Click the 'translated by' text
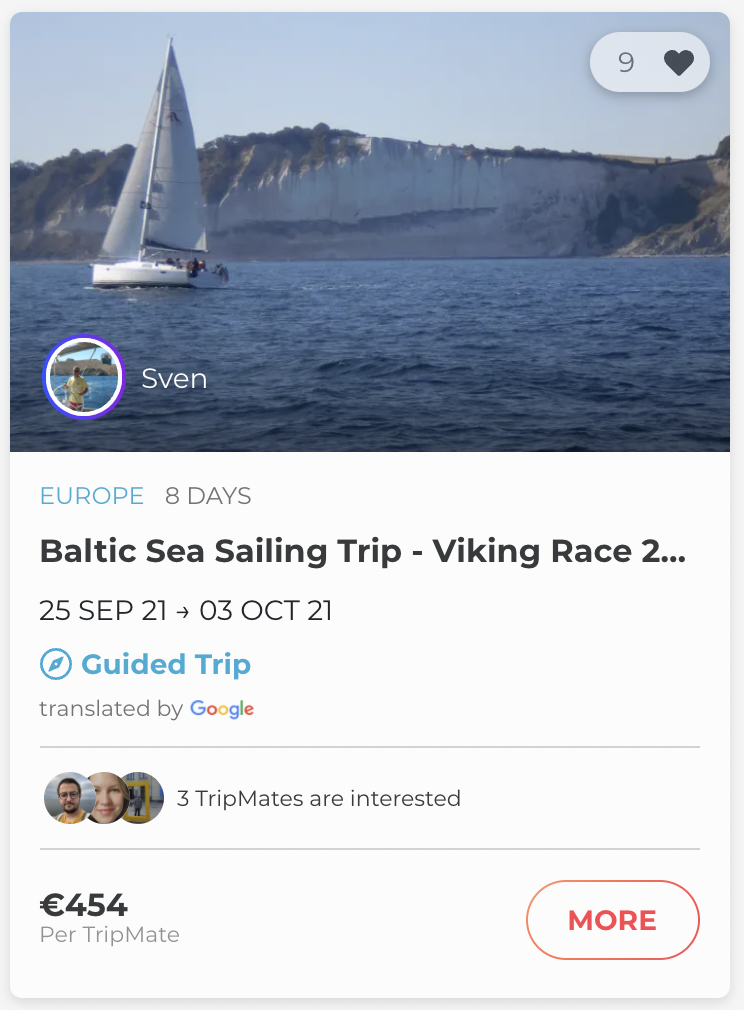Viewport: 744px width, 1010px height. point(110,709)
